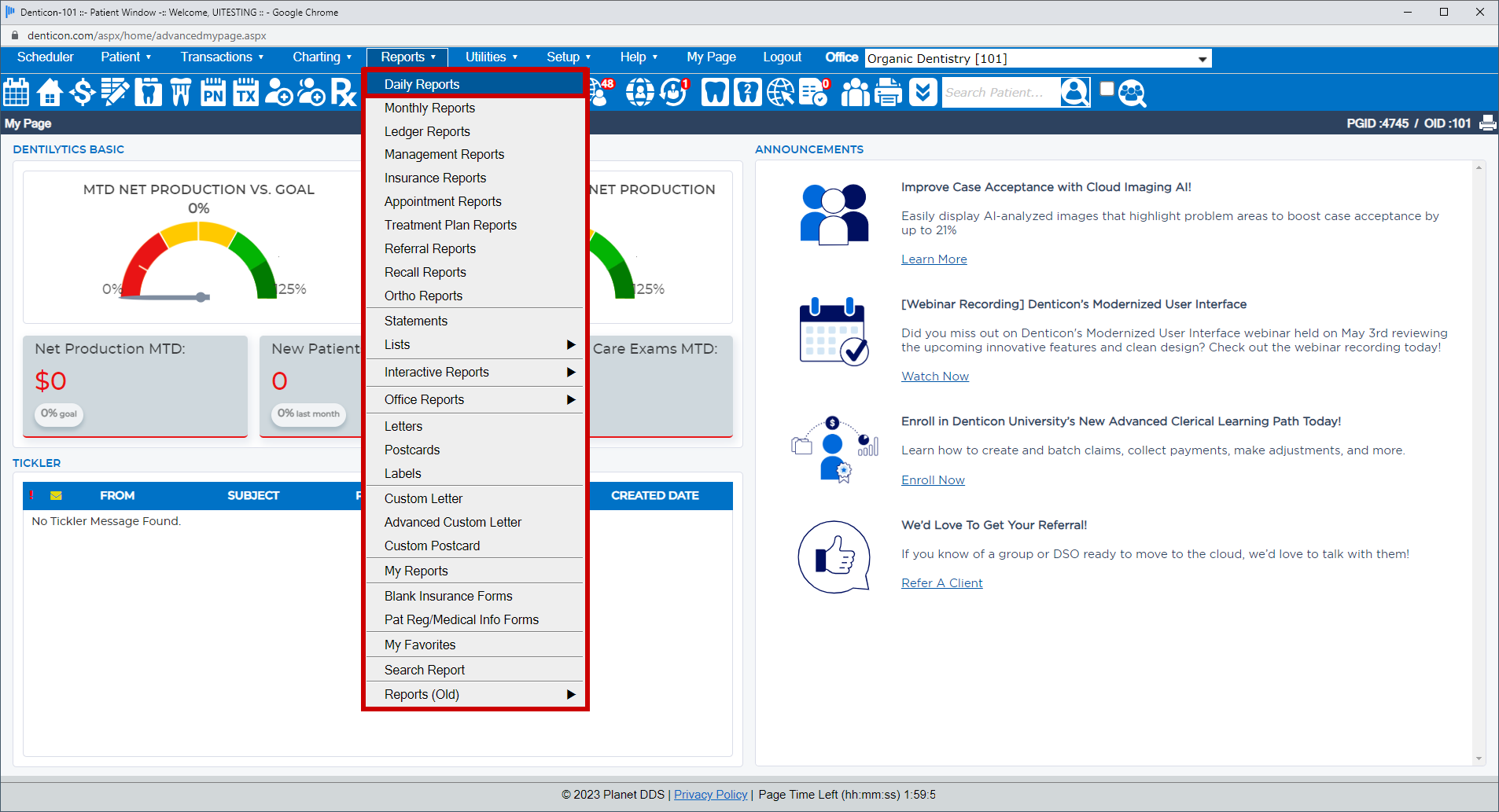The image size is (1499, 812).
Task: Click the Announcements panel scrollbar
Action: click(1479, 463)
